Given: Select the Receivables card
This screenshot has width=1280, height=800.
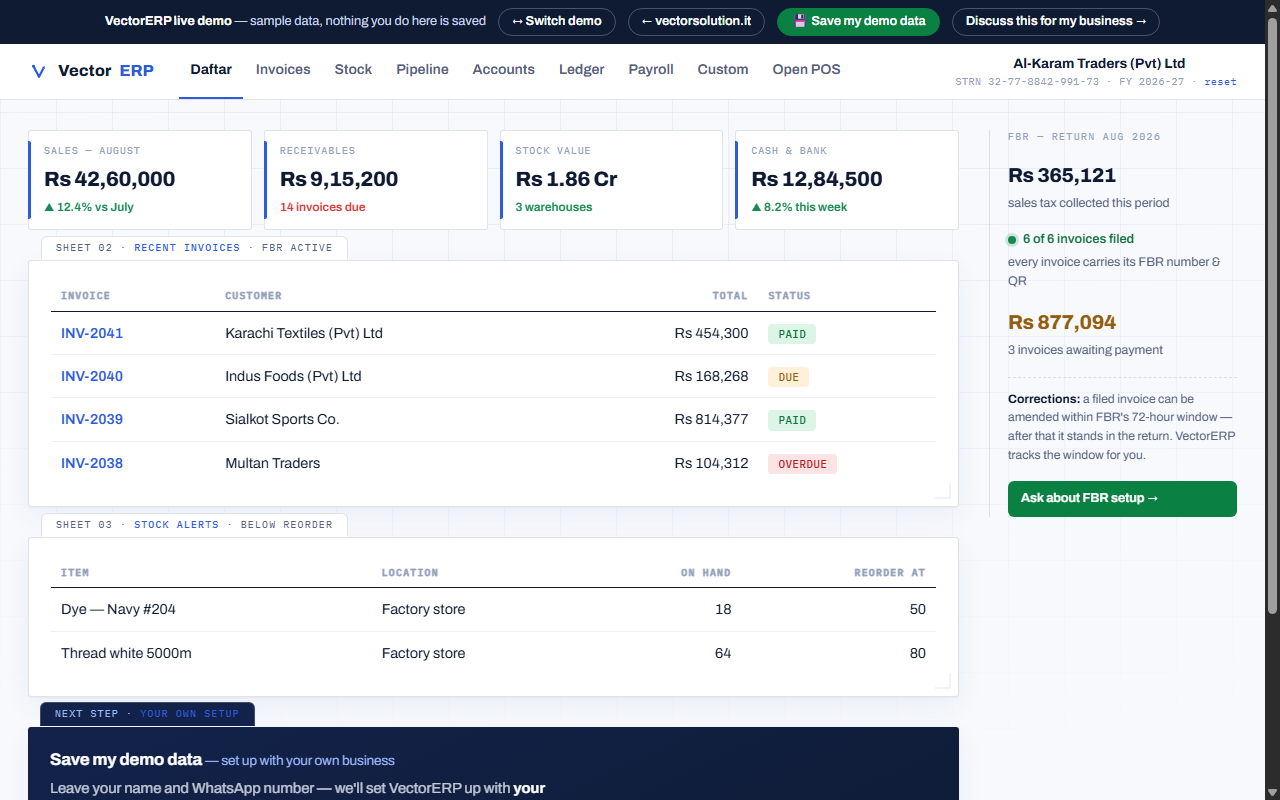Looking at the screenshot, I should [376, 180].
